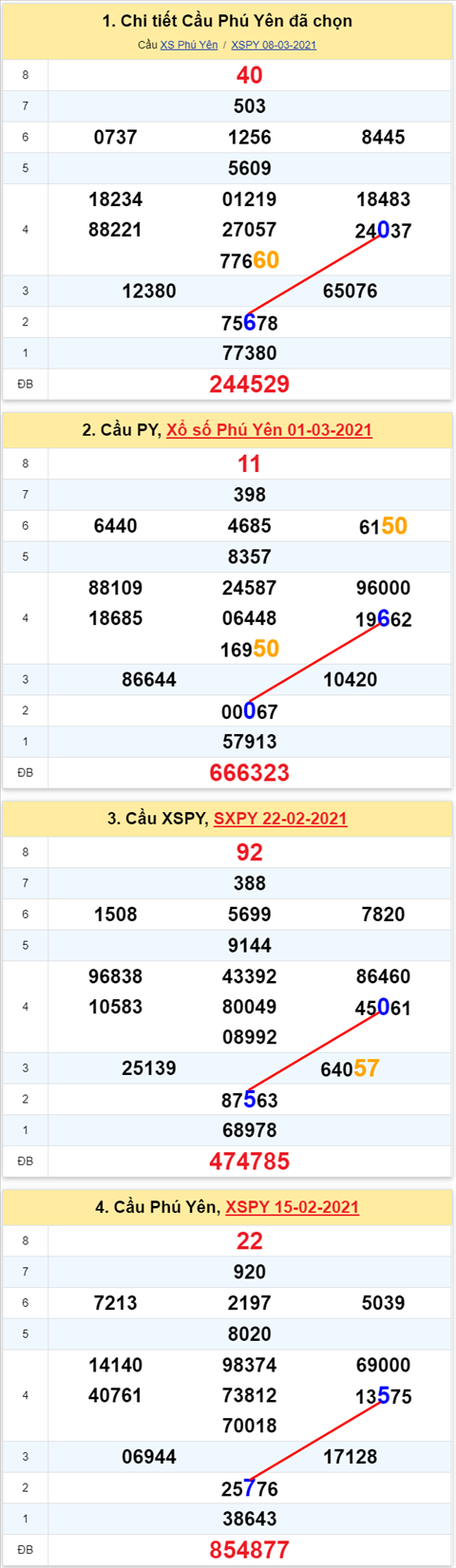Open the XSPY 08-03-2021 link
This screenshot has height=1568, width=456.
click(x=274, y=45)
